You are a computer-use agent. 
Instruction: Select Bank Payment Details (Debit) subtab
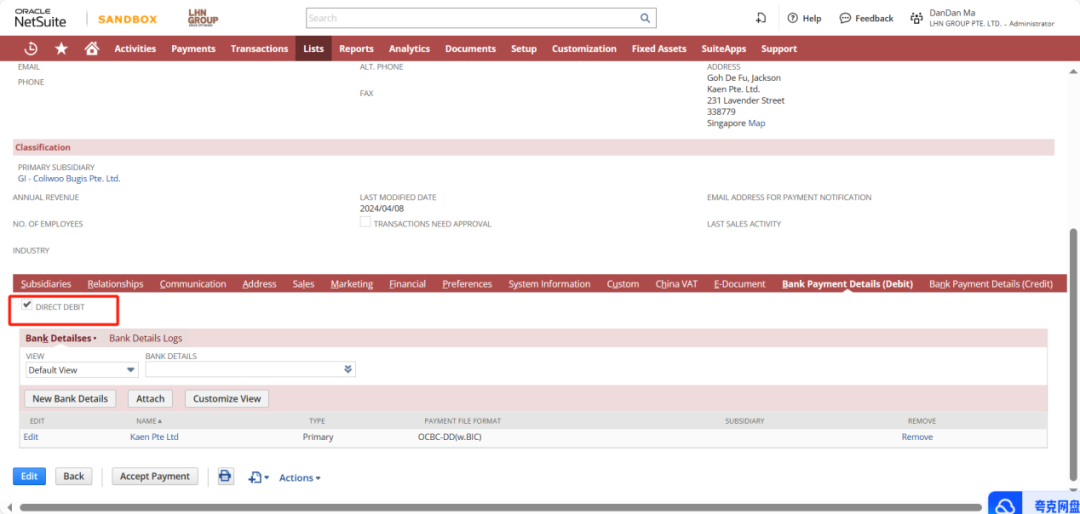(848, 284)
